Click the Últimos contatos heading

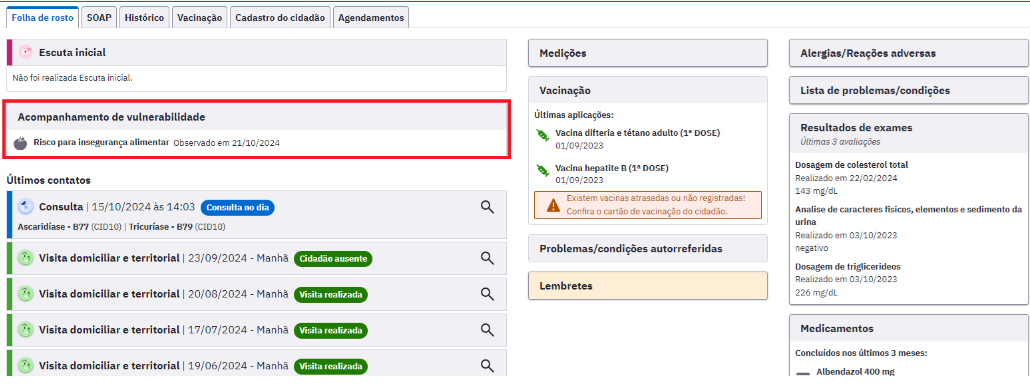pos(49,180)
